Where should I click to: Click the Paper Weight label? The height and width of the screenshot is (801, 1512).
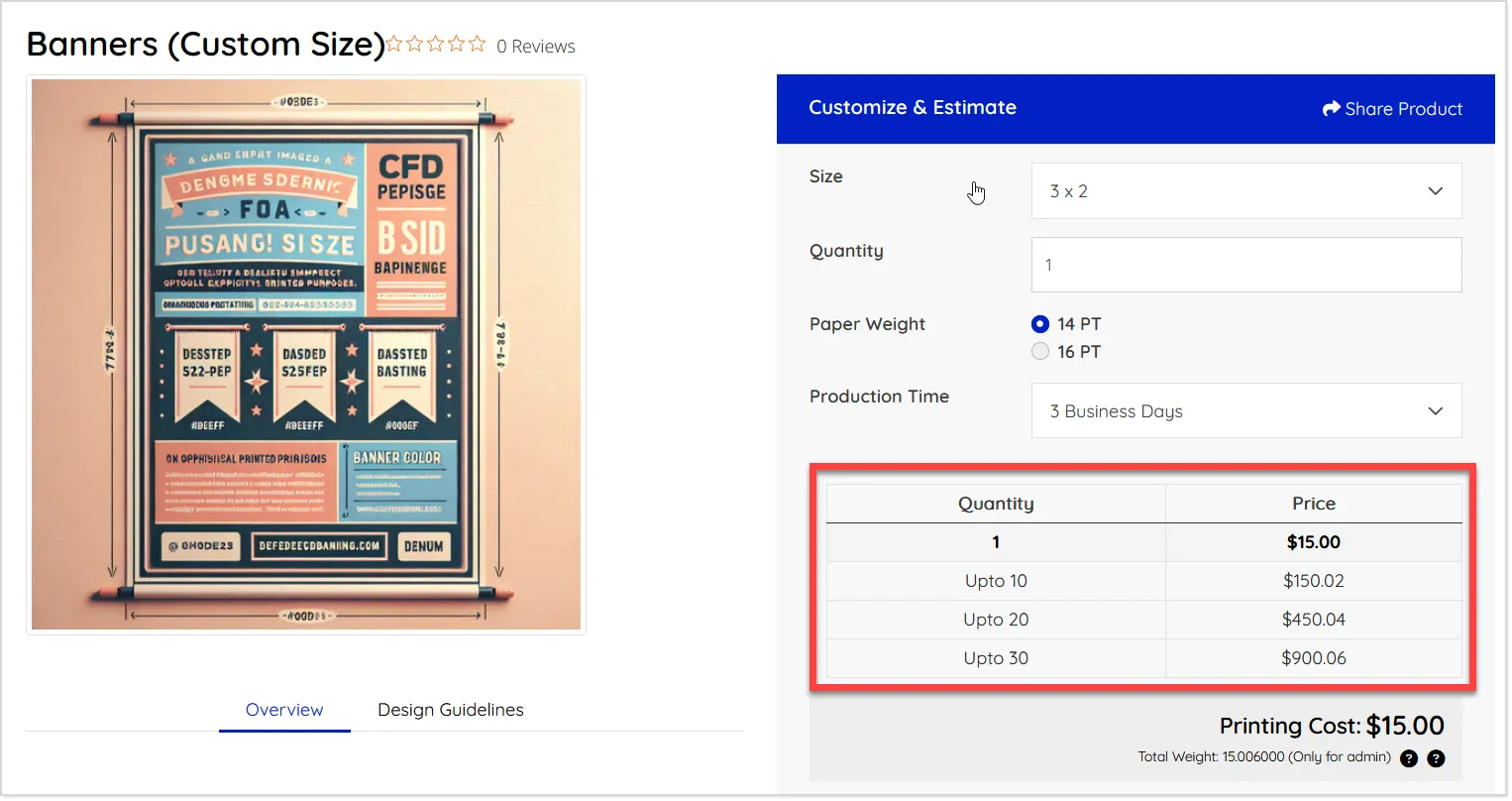(867, 324)
